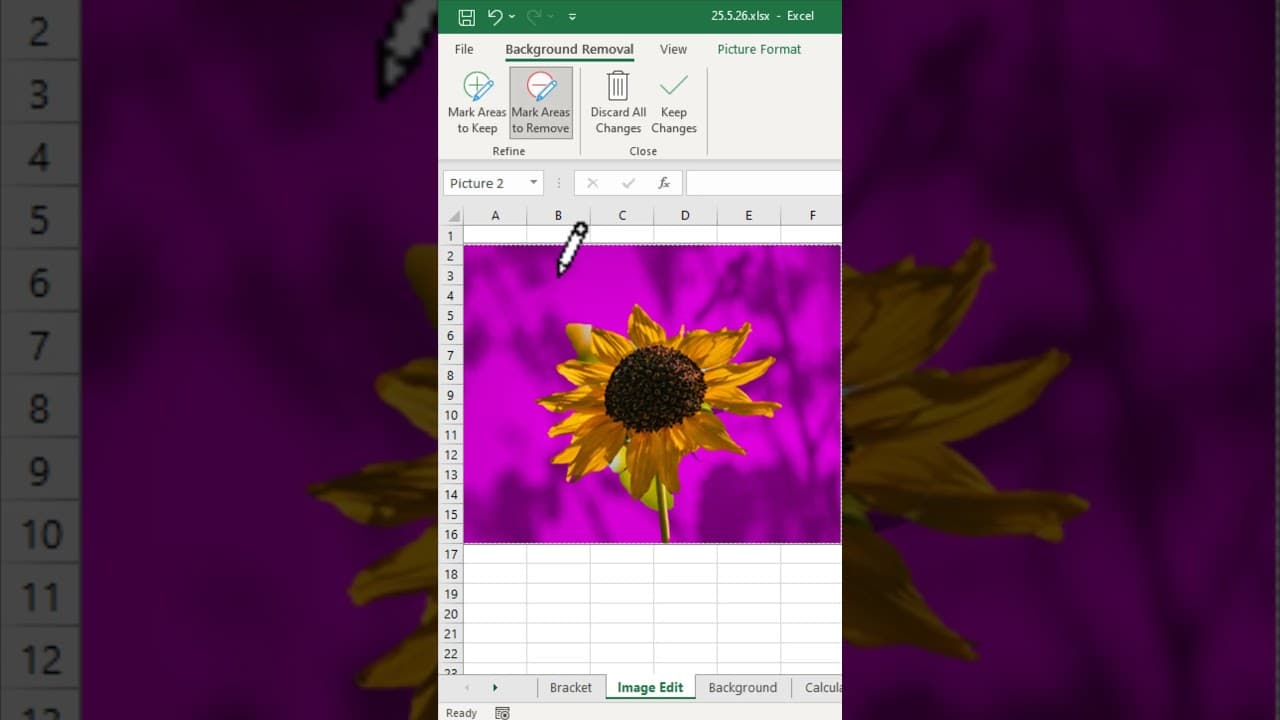
Task: Select row 1 header
Action: pyautogui.click(x=451, y=236)
